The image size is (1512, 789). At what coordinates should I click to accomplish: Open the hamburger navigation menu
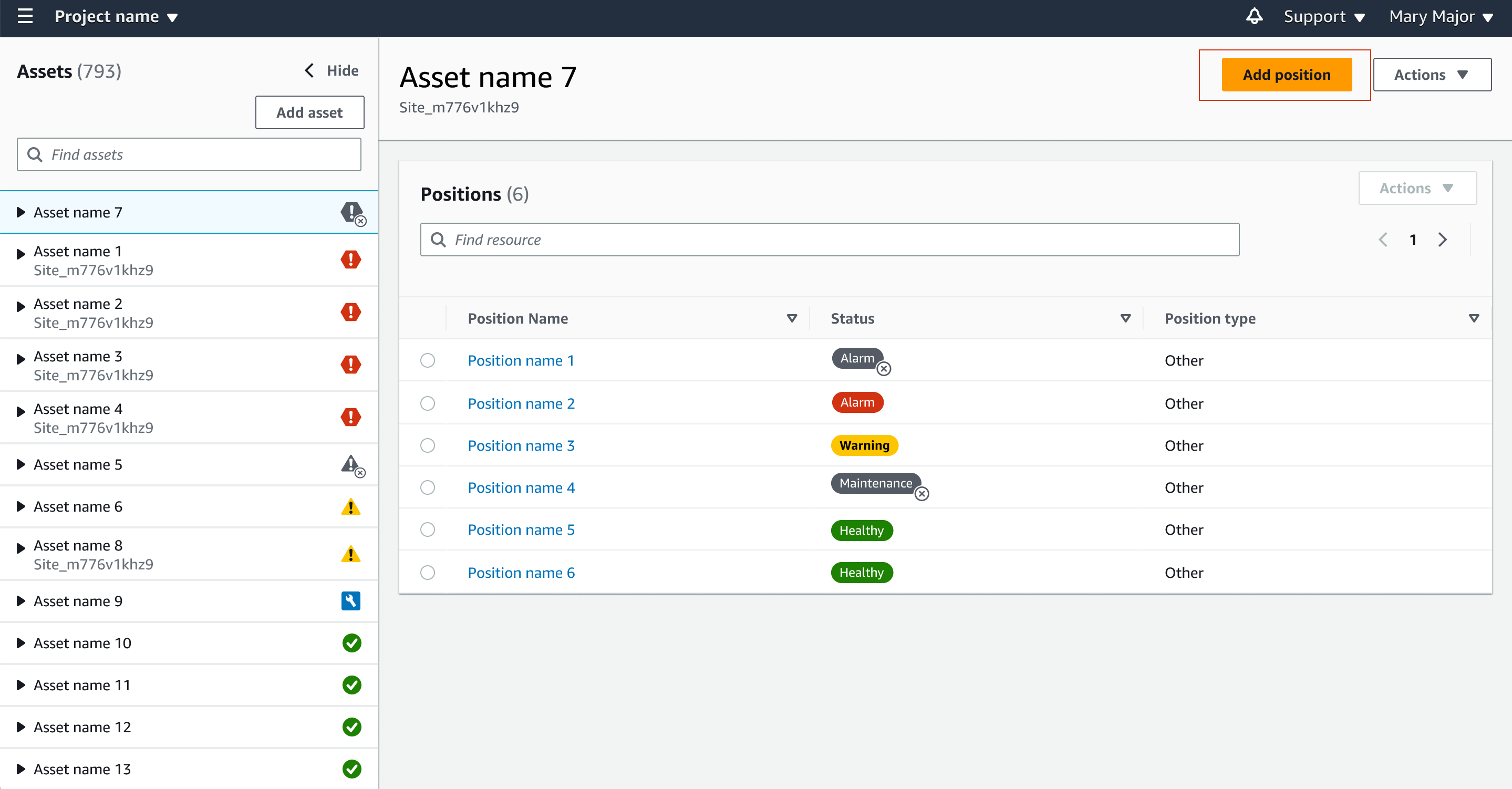pos(25,16)
